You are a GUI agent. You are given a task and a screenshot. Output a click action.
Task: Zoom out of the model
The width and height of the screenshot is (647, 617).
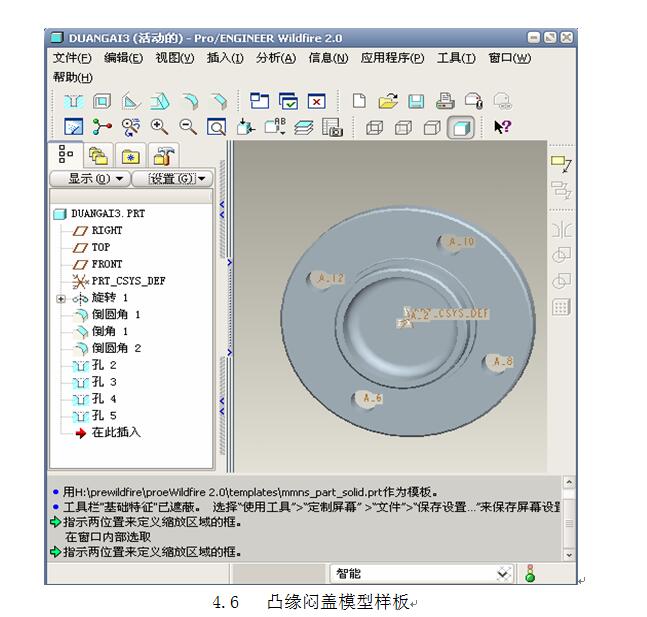pyautogui.click(x=188, y=127)
